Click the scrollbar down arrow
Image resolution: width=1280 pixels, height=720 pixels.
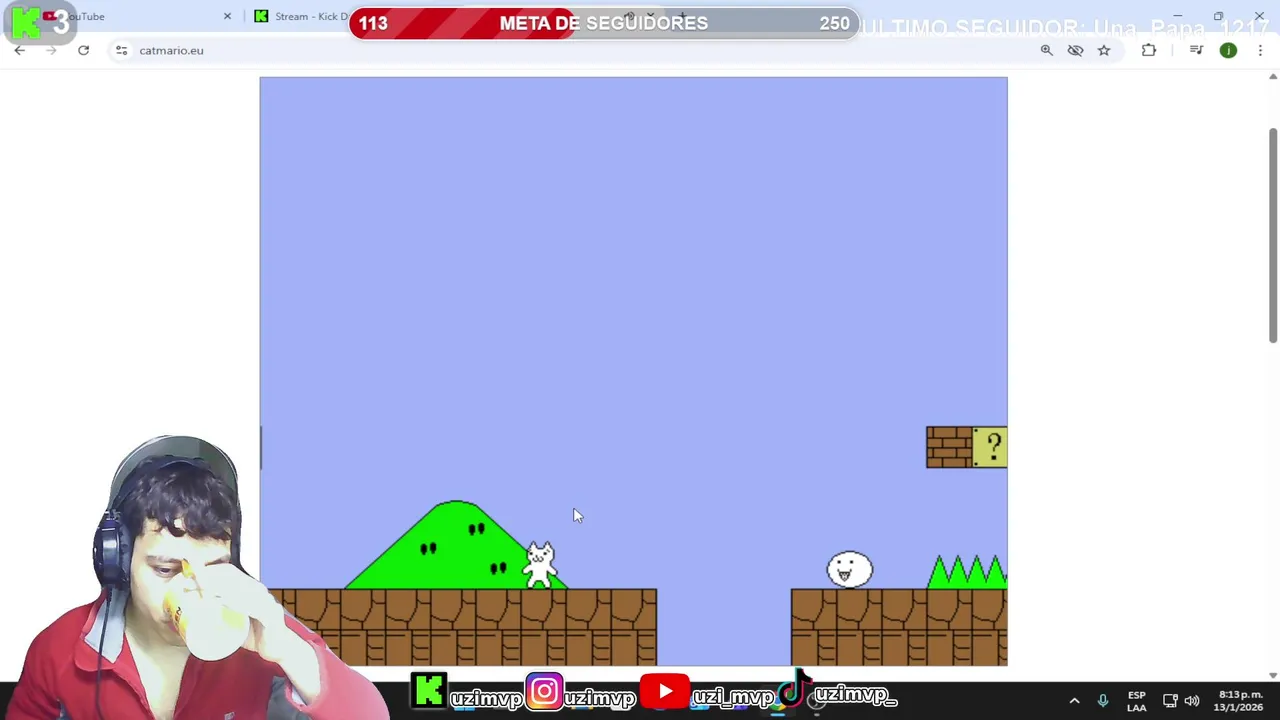click(x=1273, y=675)
